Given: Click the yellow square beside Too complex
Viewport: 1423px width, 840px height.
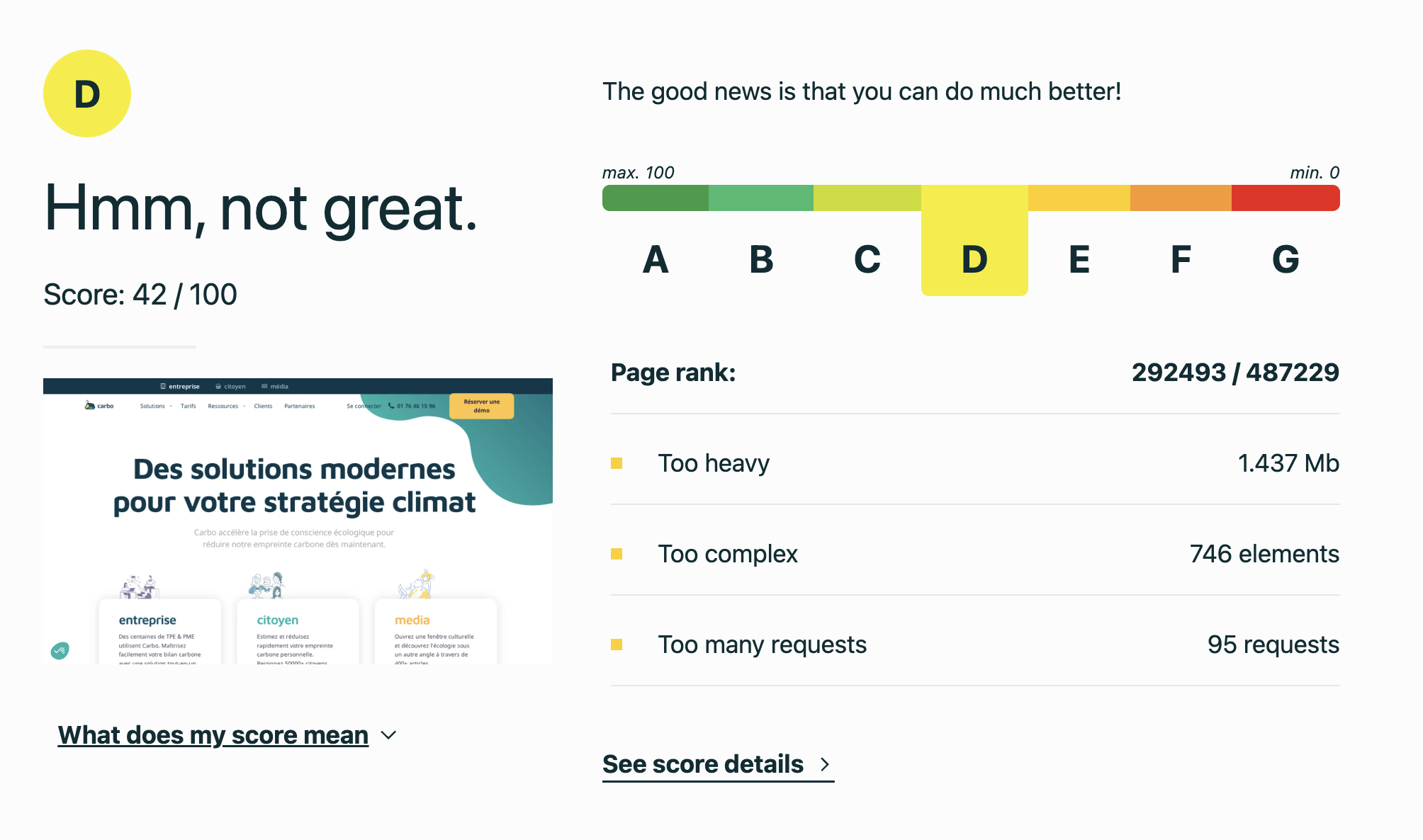Looking at the screenshot, I should [x=617, y=554].
